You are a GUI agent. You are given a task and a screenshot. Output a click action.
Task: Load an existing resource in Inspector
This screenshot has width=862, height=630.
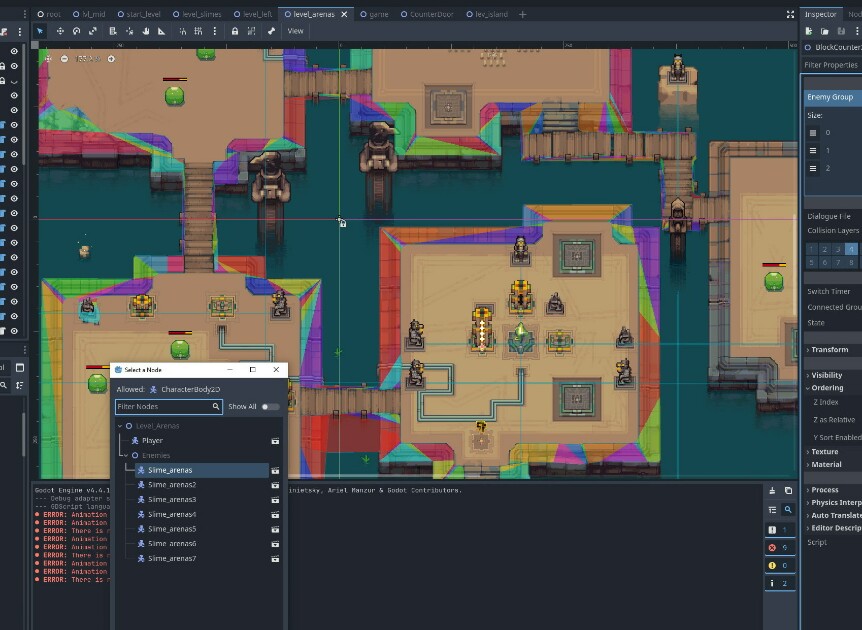[x=825, y=31]
